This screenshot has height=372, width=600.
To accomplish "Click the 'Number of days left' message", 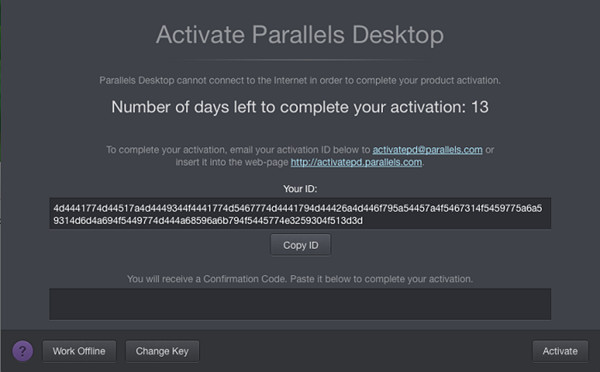I will click(300, 107).
